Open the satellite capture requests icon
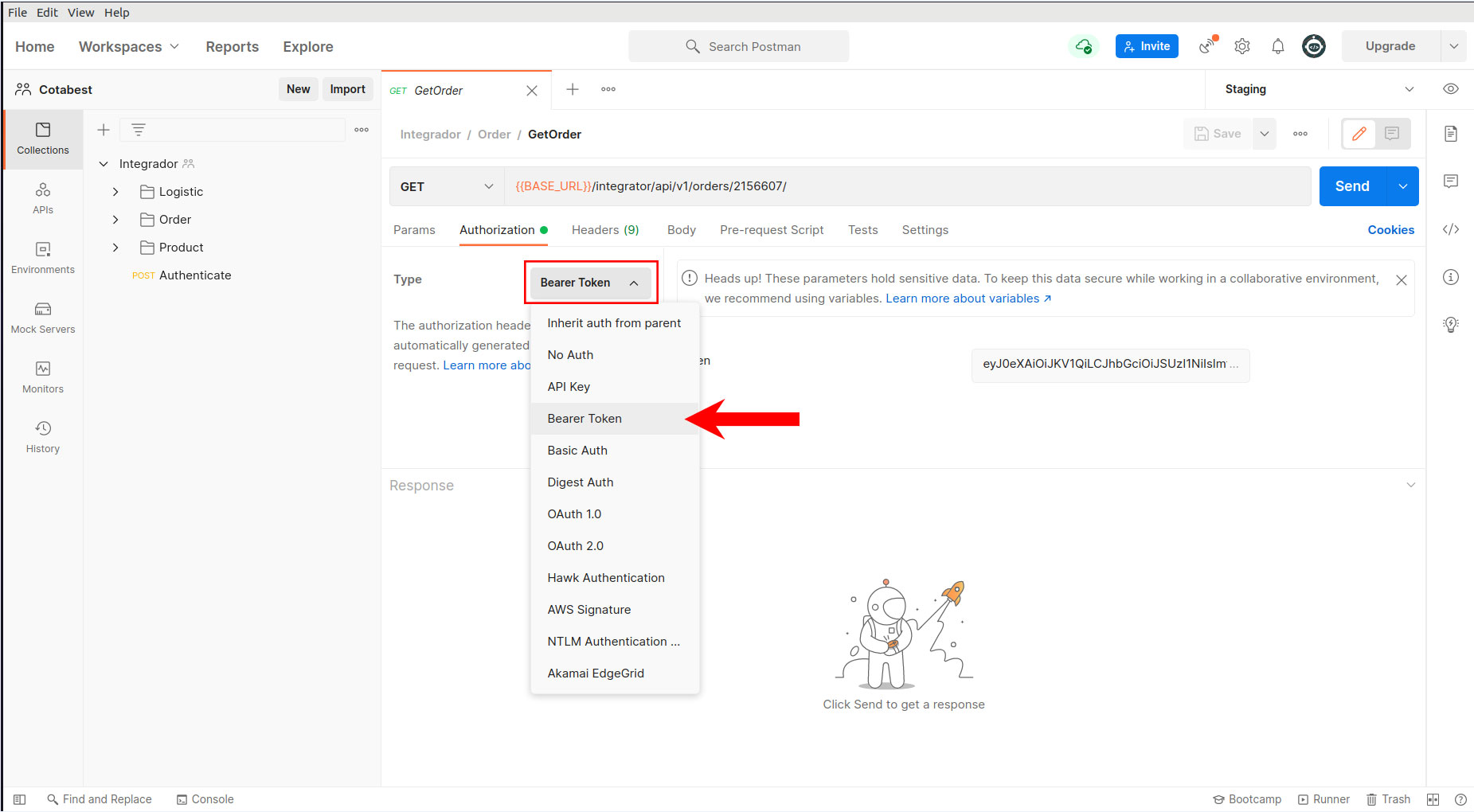1474x812 pixels. pyautogui.click(x=1208, y=45)
